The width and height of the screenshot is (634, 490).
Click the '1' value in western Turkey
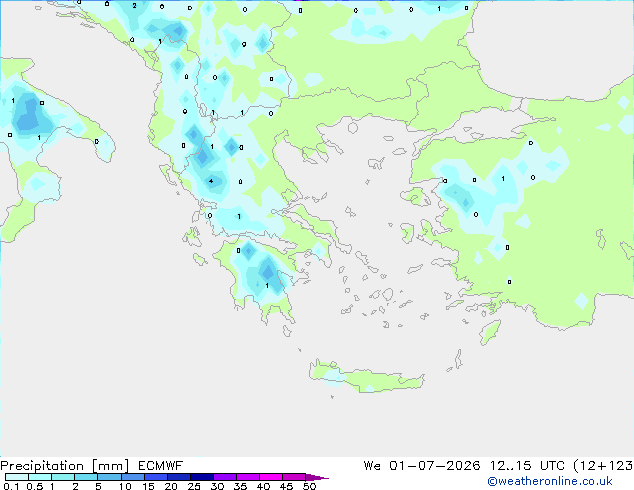pyautogui.click(x=503, y=178)
